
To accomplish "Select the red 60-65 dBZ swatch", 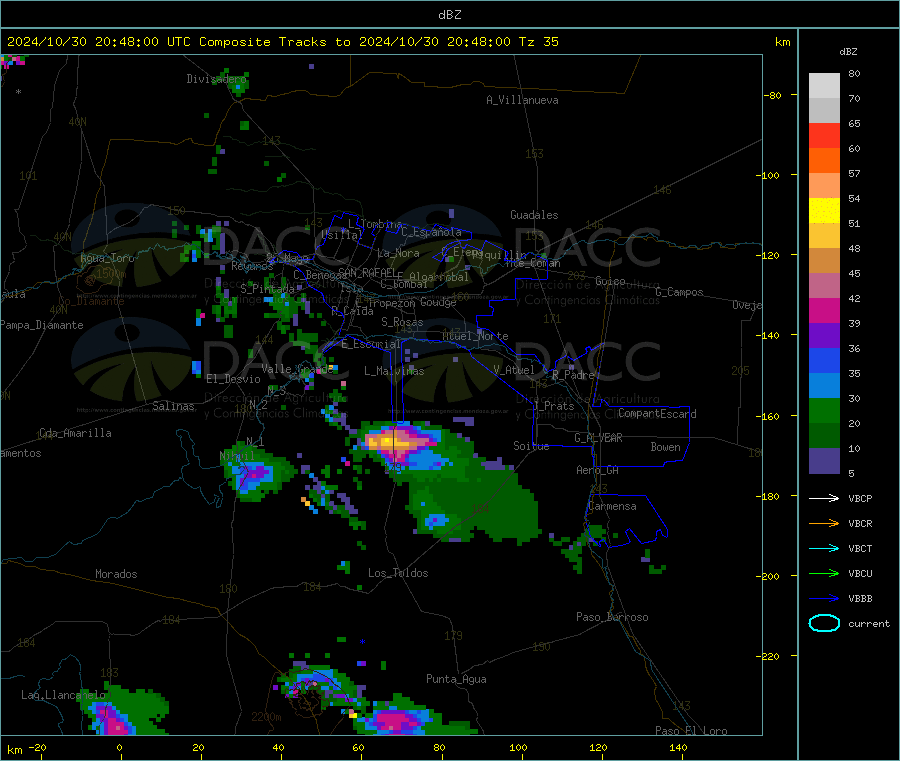I will [x=824, y=136].
